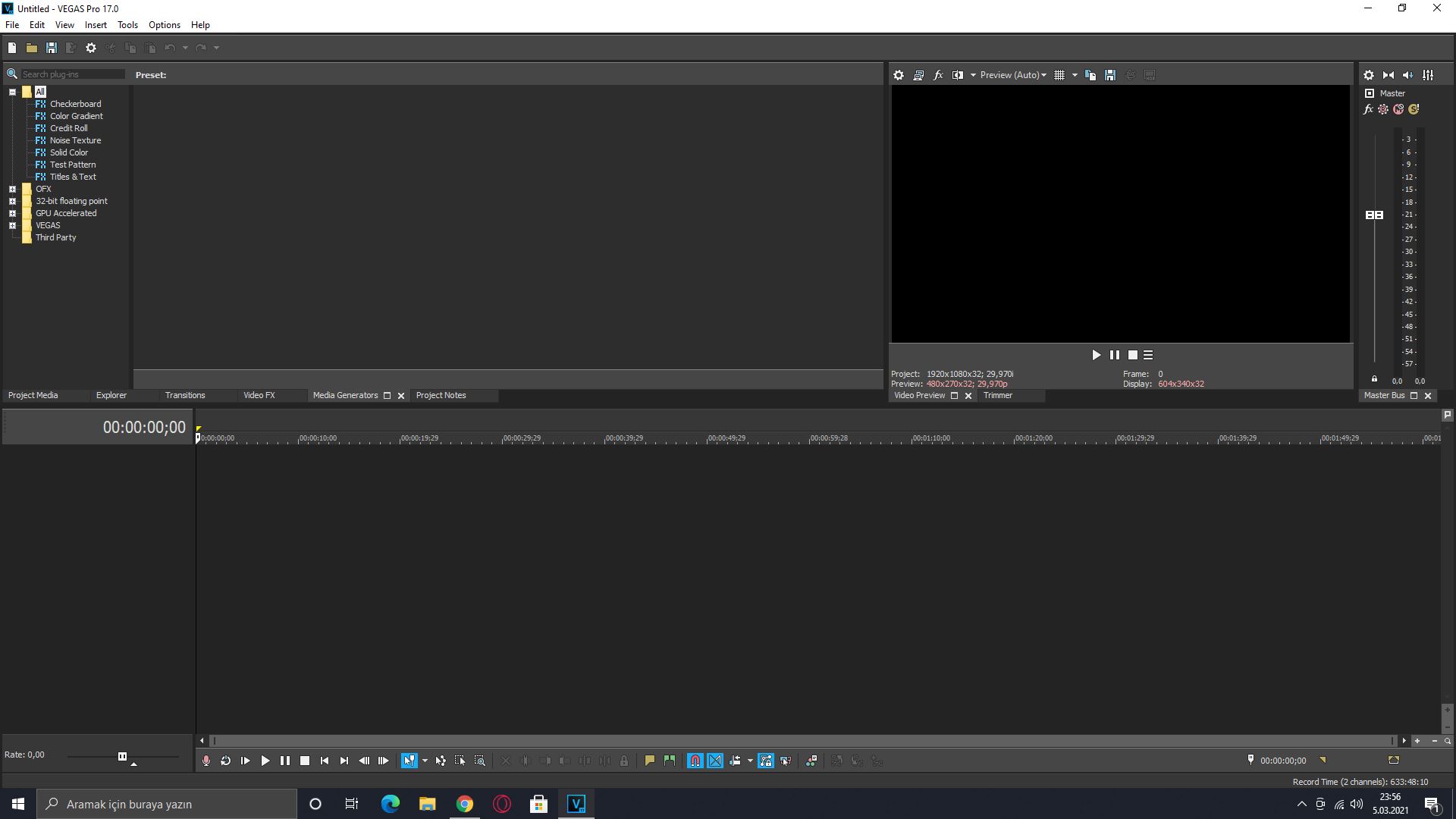This screenshot has height=819, width=1456.
Task: Open split screen view dropdown arrow
Action: pos(973,75)
